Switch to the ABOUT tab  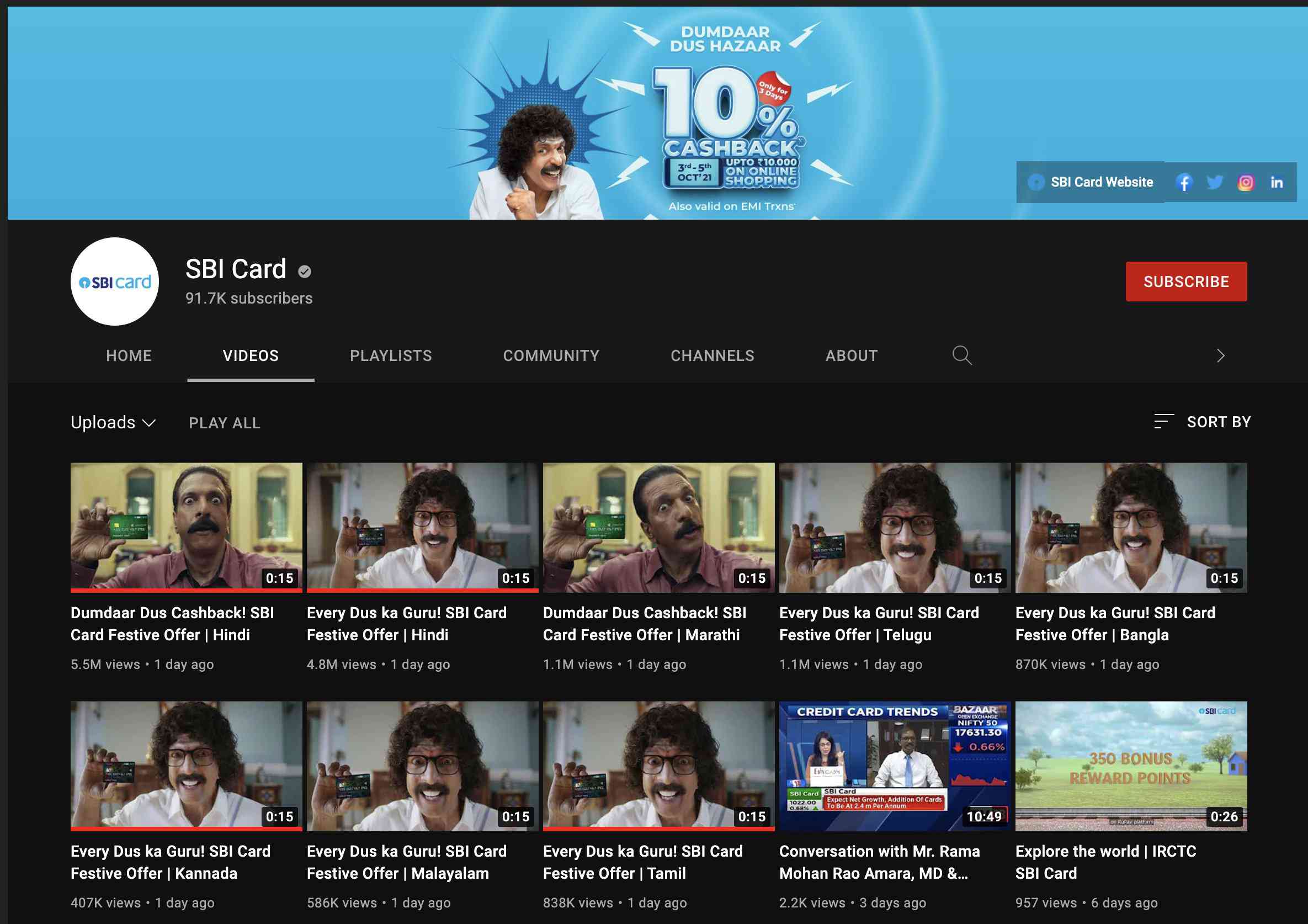tap(852, 355)
